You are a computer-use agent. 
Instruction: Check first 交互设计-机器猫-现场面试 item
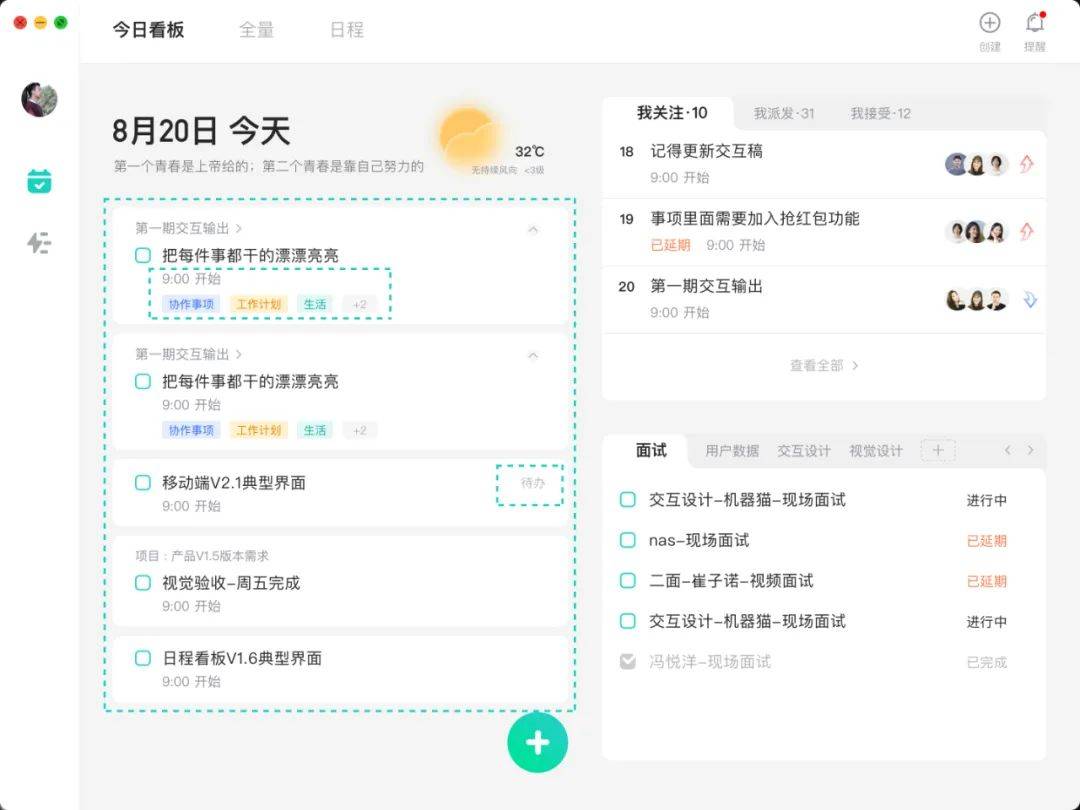[627, 500]
